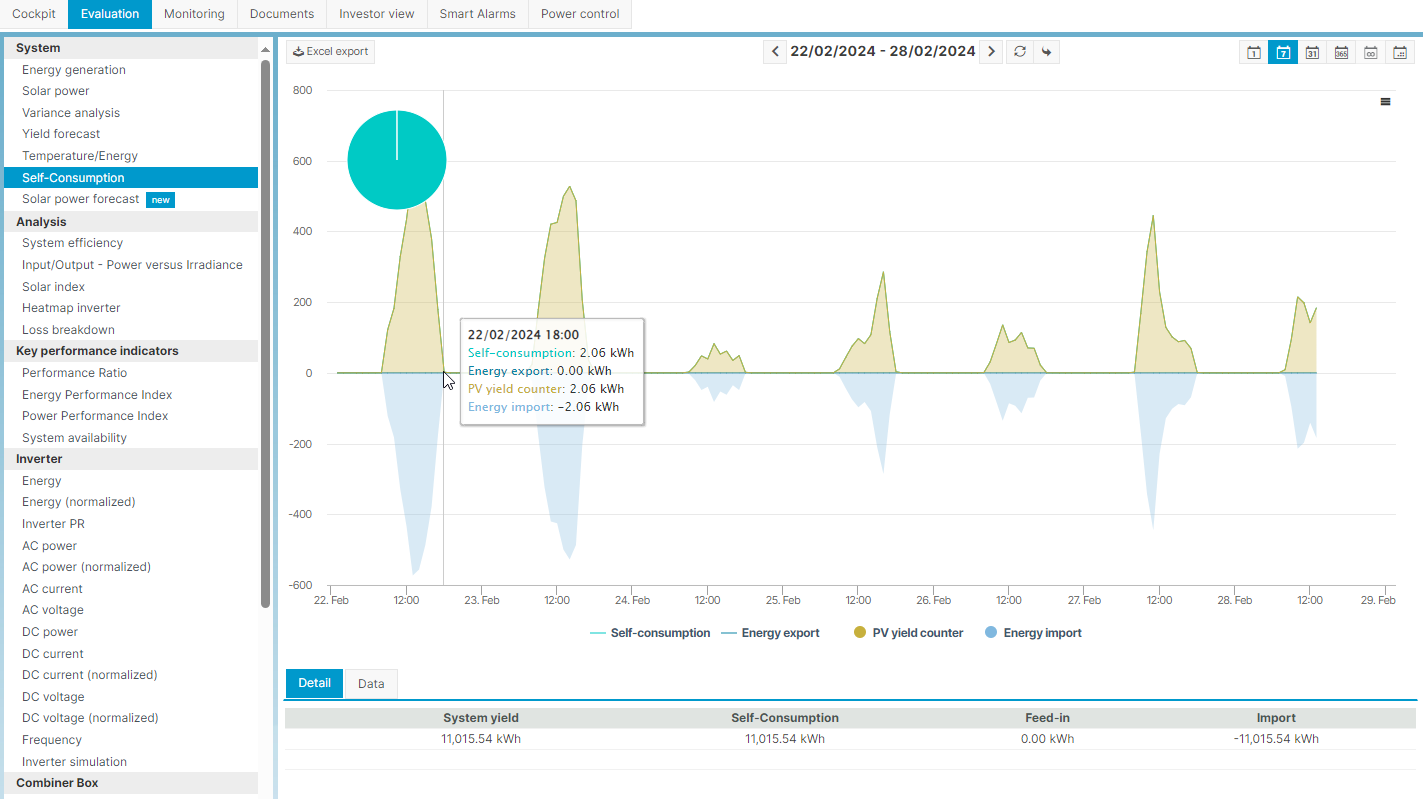Screen dimensions: 1423x799
Task: Go to the previous date range
Action: tap(775, 52)
